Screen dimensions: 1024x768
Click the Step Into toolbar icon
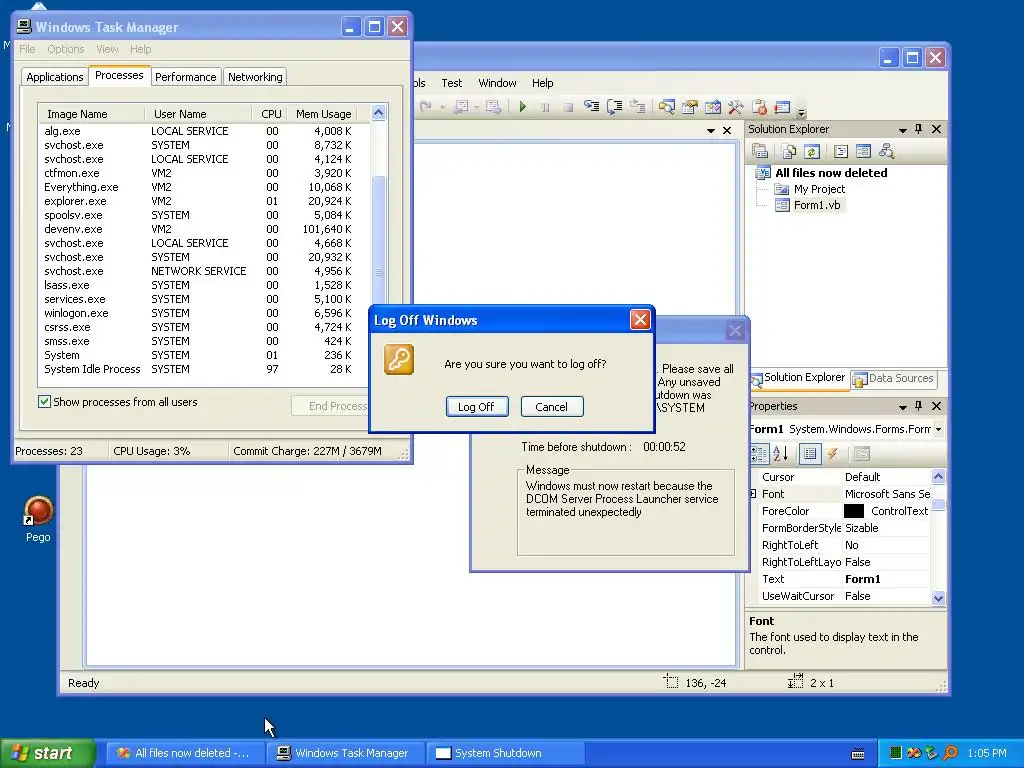point(592,106)
